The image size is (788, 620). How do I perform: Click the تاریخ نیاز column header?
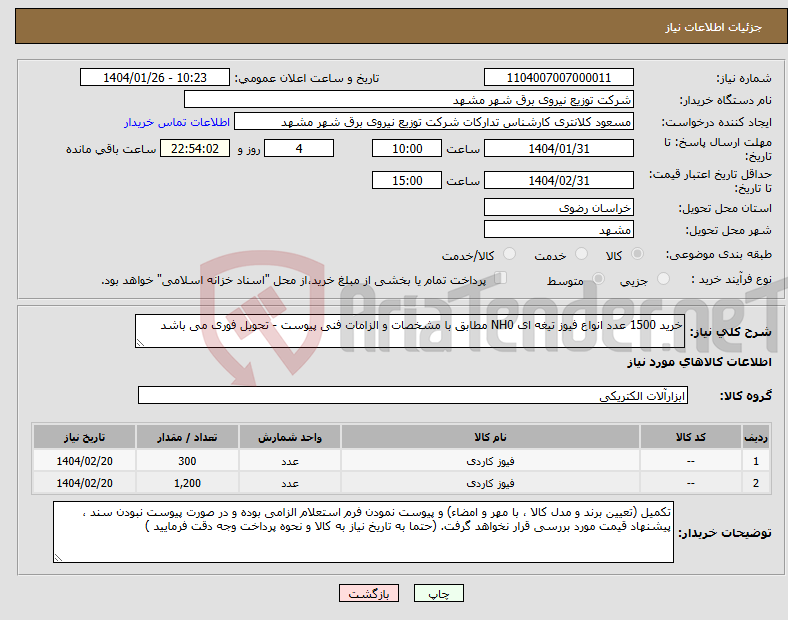click(84, 437)
